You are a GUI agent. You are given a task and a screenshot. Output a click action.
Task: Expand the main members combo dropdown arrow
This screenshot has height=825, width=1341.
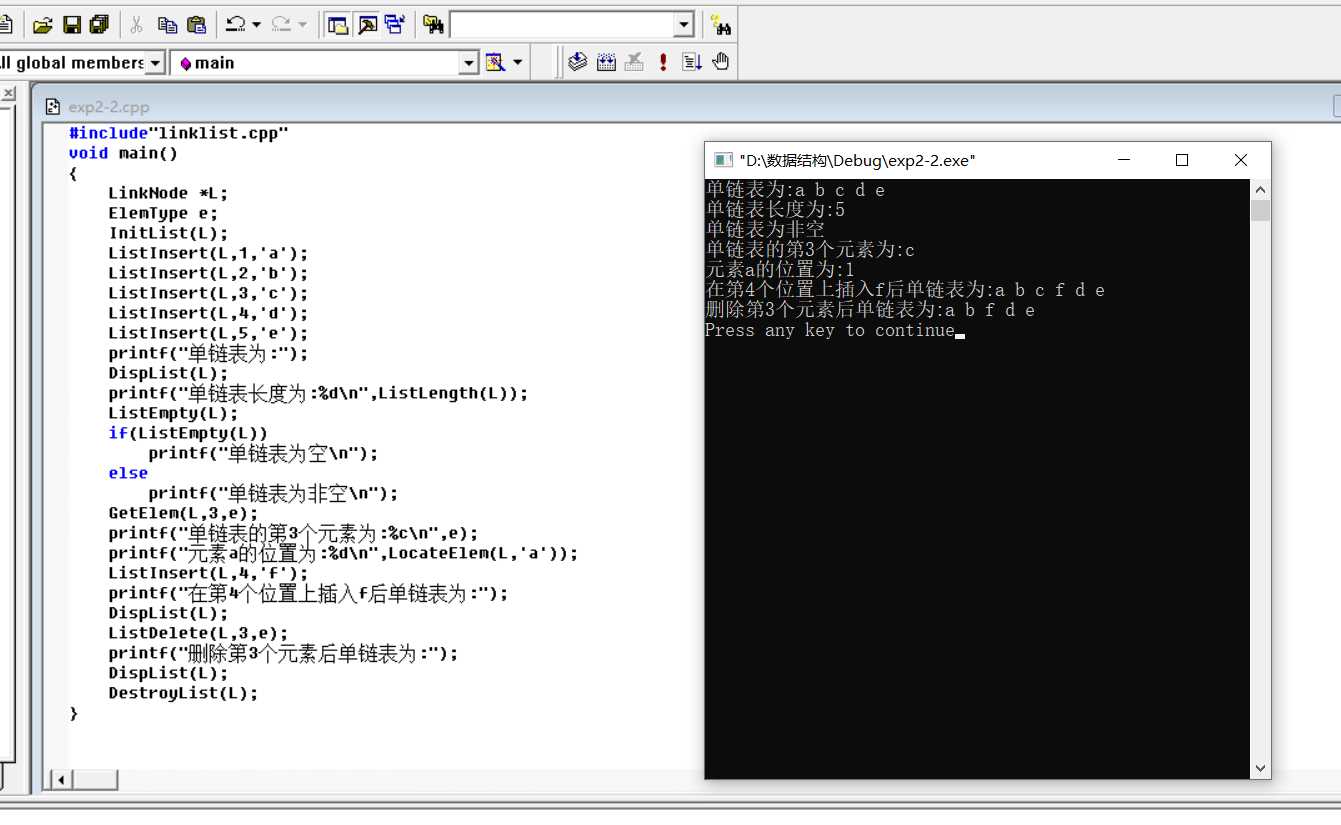(x=469, y=63)
